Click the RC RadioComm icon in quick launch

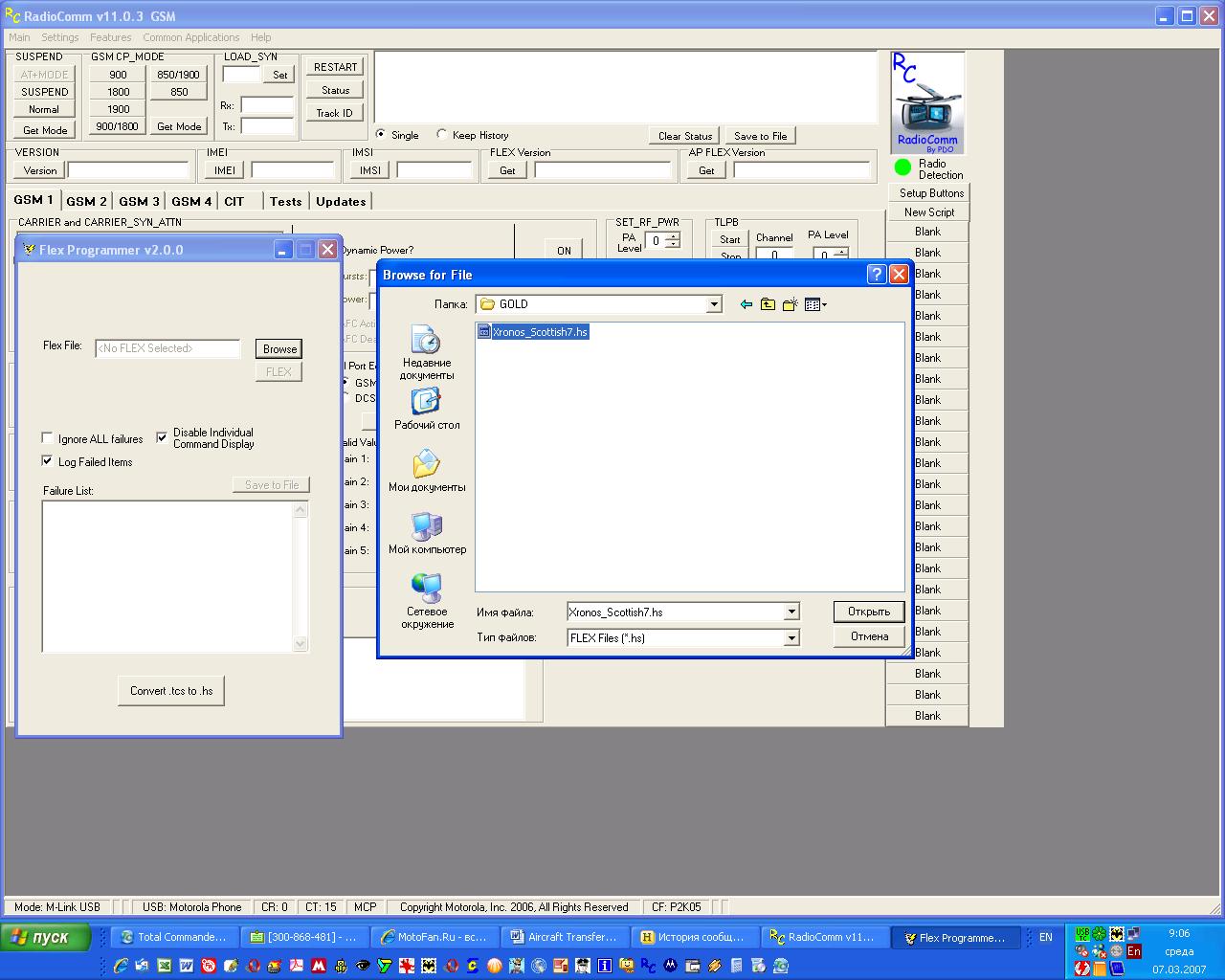(648, 966)
